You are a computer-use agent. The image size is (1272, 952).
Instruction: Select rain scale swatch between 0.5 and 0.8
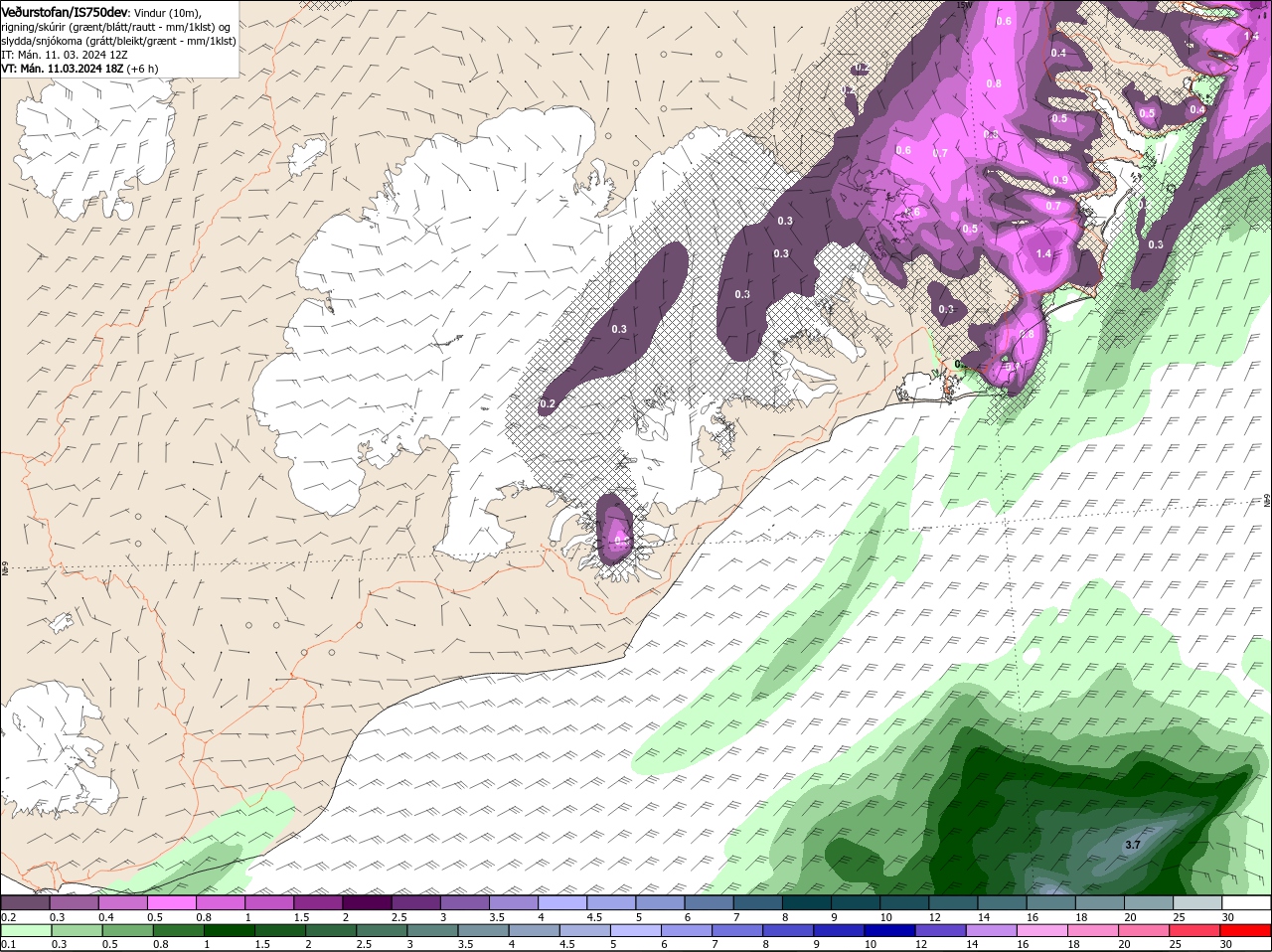click(127, 930)
